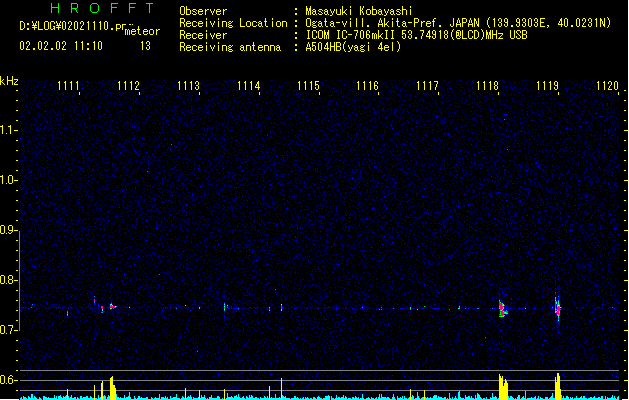Click the meteor count value 13

click(145, 46)
